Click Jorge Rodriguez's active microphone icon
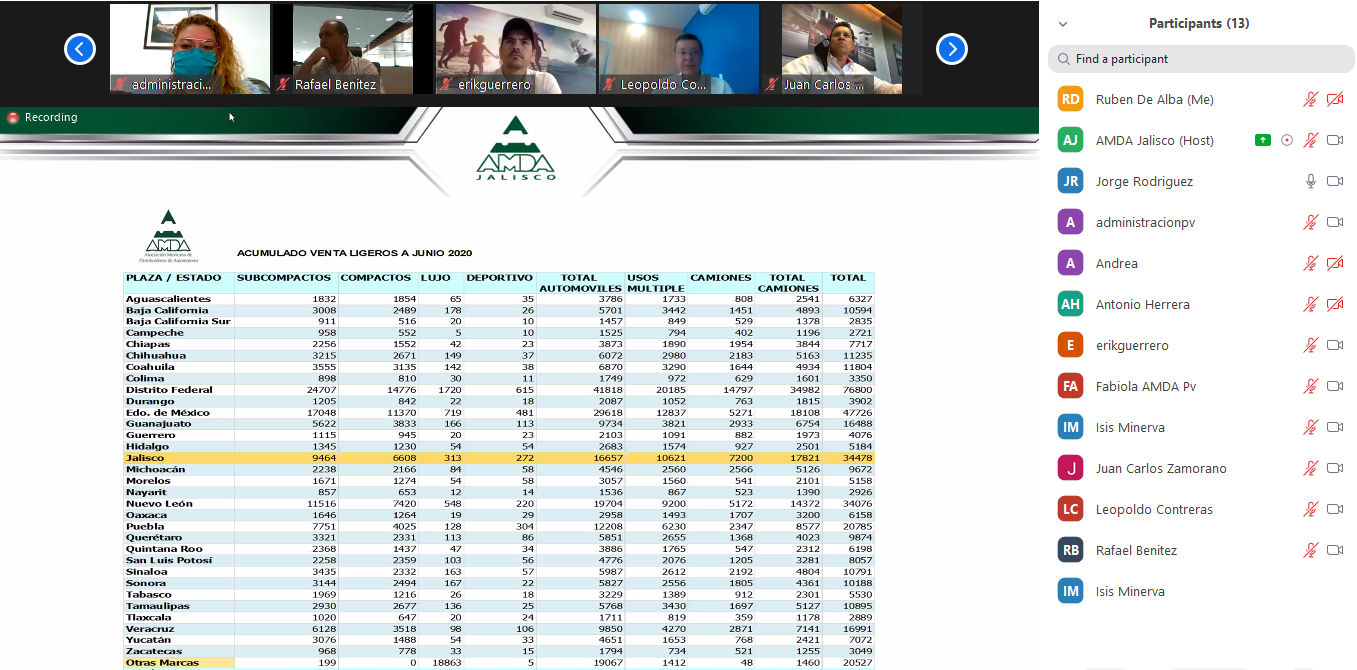This screenshot has height=670, width=1357. tap(1310, 181)
